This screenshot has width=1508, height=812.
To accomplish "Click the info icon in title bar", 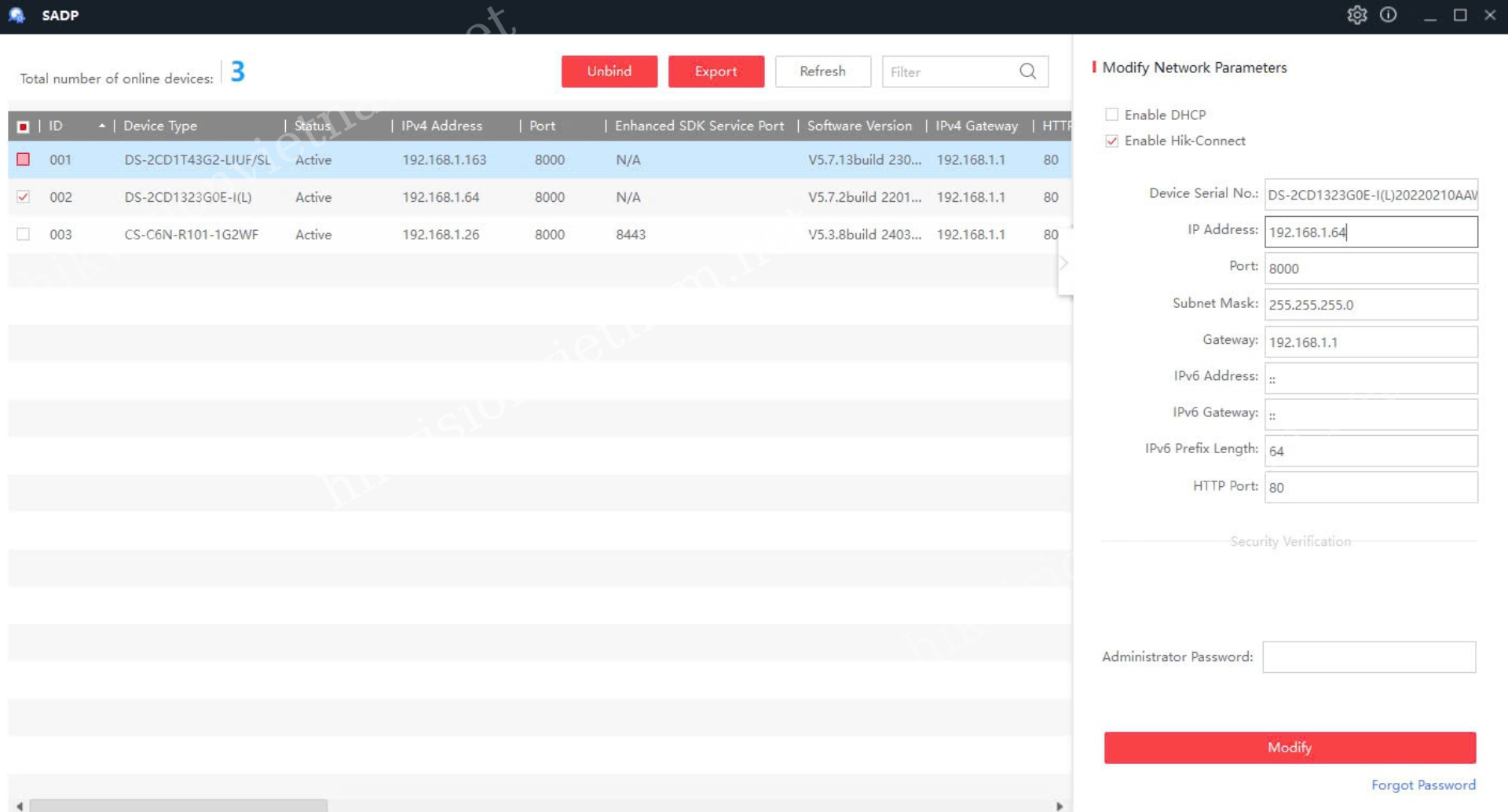I will point(1388,15).
